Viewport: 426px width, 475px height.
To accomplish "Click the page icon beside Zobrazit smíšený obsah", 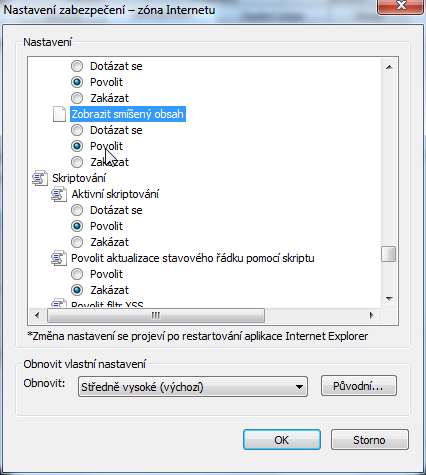I will tap(59, 114).
